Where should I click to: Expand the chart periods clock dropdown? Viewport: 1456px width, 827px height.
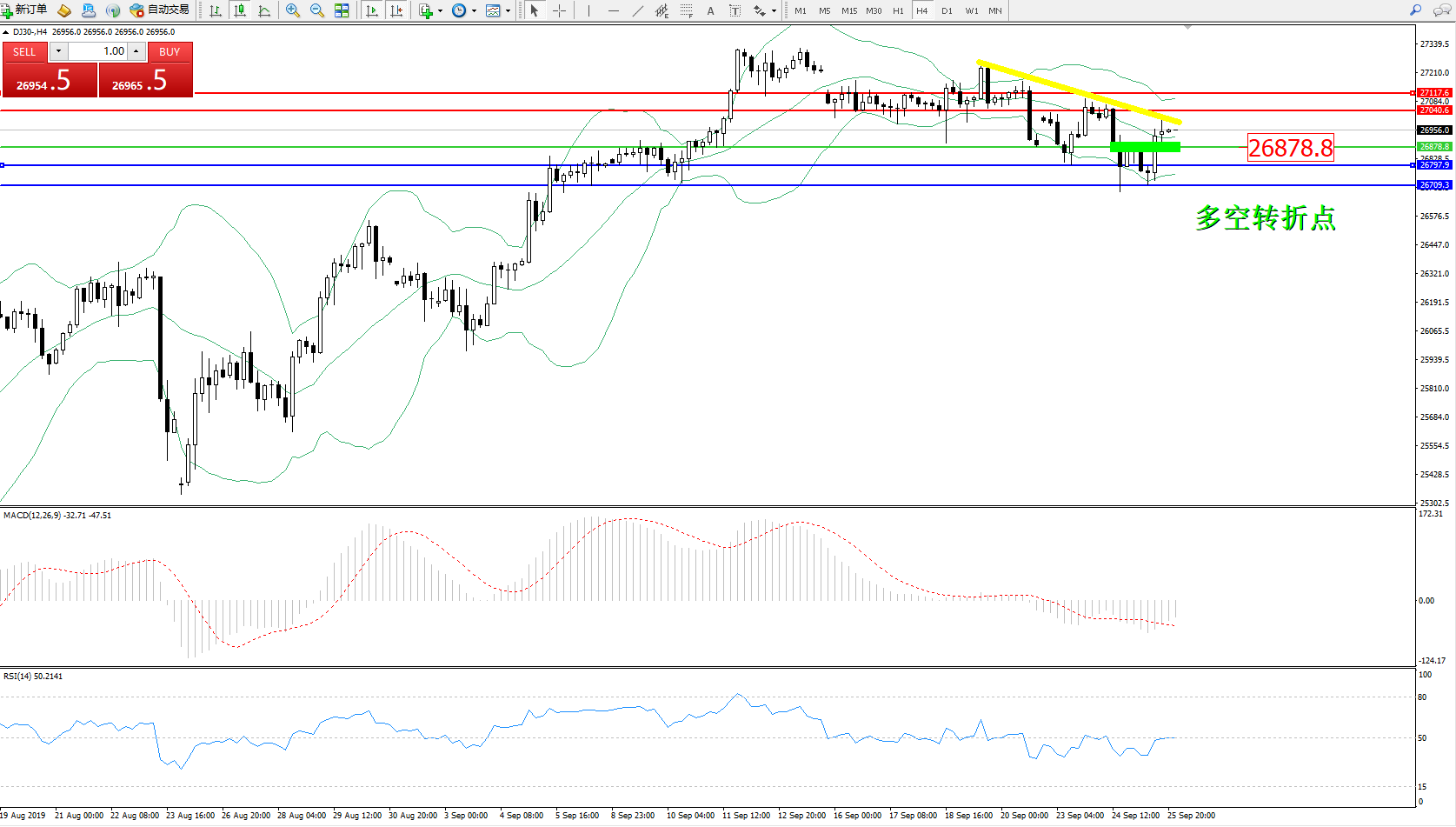[474, 11]
